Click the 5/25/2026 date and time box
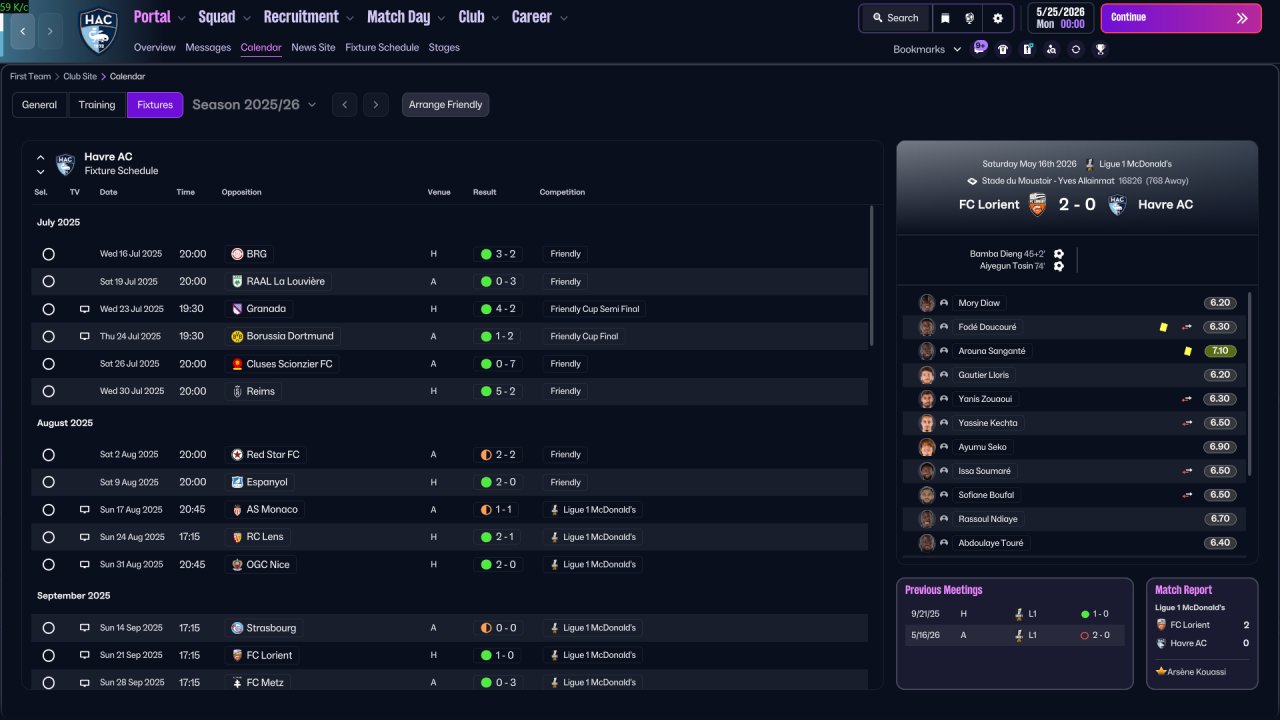The height and width of the screenshot is (720, 1280). click(1059, 18)
